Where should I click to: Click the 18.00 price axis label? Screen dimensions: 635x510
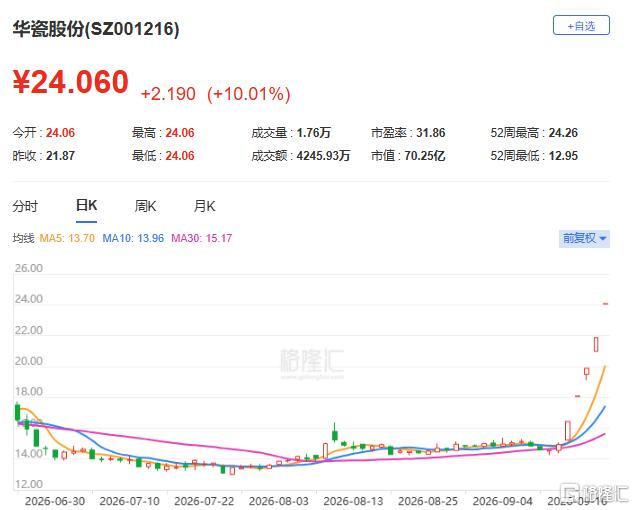click(x=28, y=392)
